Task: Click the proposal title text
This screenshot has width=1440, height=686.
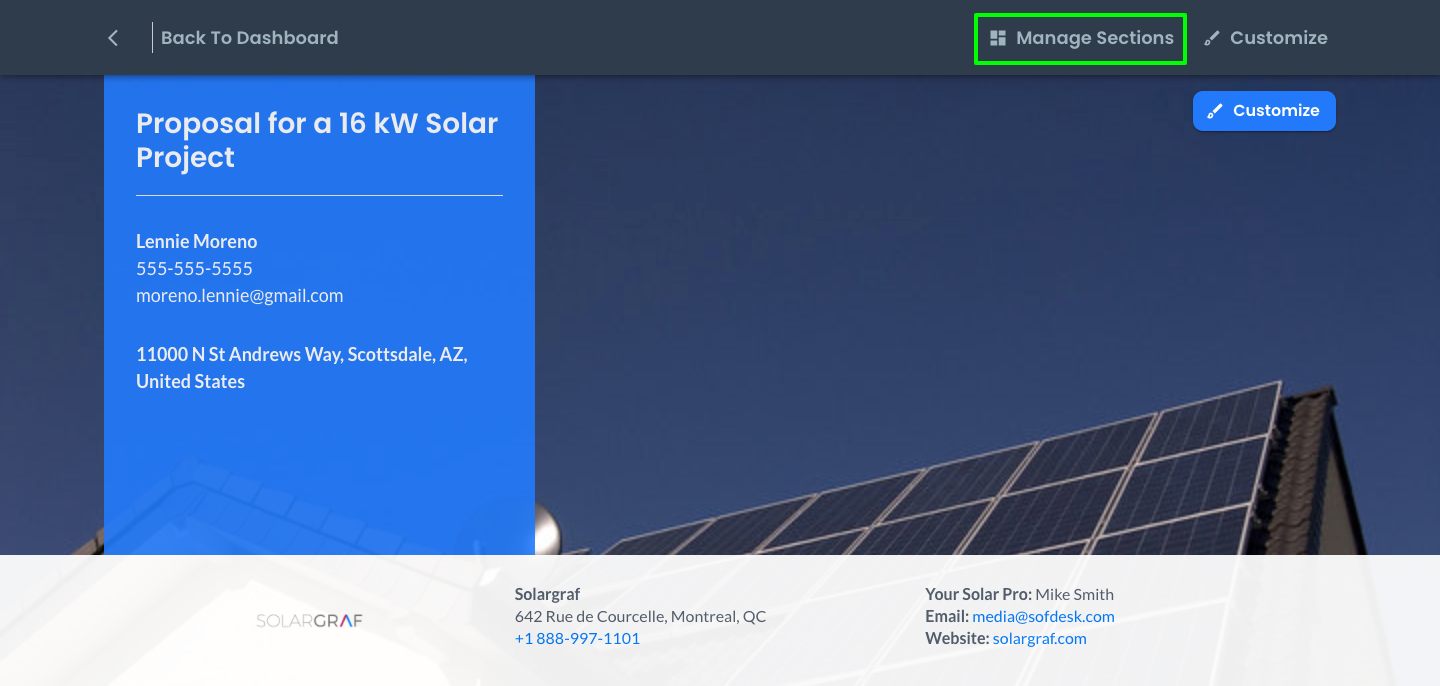Action: tap(317, 140)
